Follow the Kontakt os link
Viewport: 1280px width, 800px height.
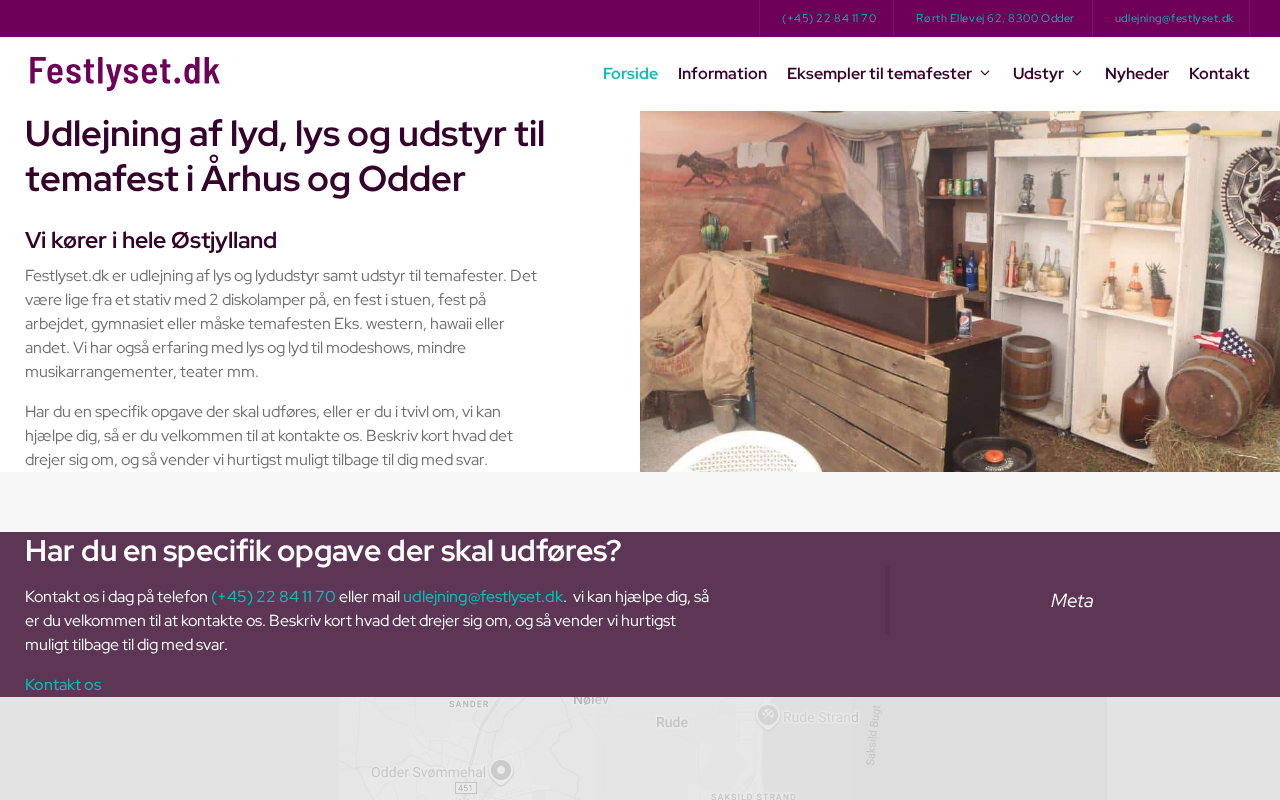(63, 685)
